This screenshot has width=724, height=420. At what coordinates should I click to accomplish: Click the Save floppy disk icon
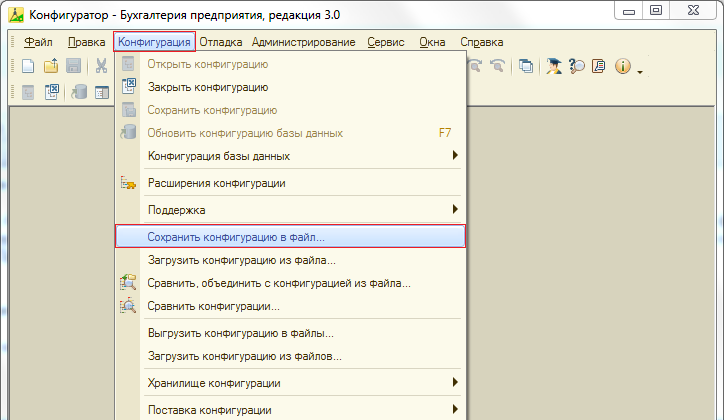[x=73, y=66]
